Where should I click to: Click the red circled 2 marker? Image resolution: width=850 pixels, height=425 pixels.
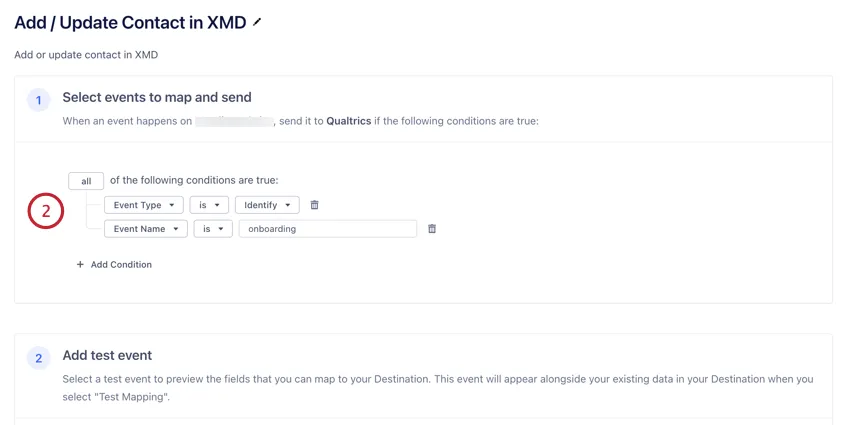pos(45,211)
